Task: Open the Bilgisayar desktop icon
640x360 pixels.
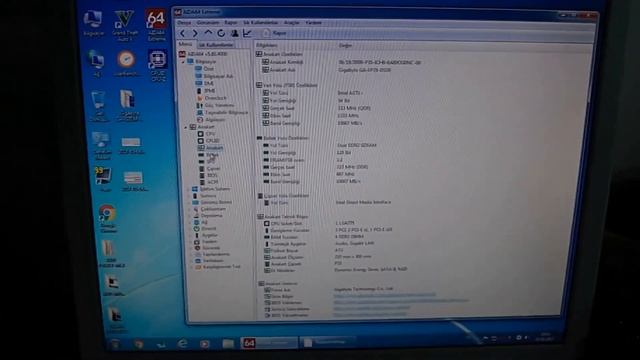Action: 93,24
